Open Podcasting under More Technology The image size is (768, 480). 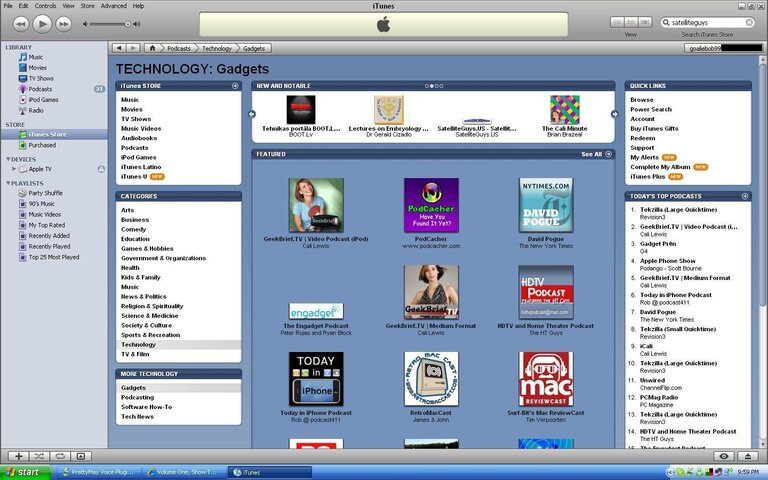point(138,397)
